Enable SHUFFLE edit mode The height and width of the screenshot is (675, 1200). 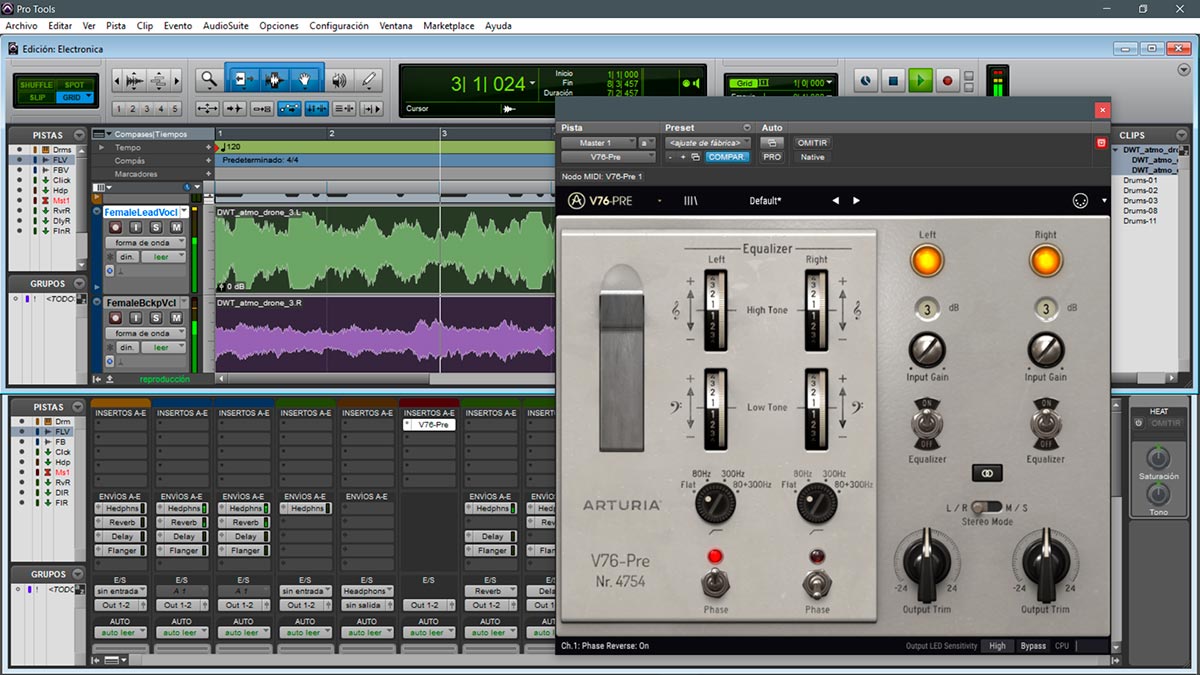37,85
